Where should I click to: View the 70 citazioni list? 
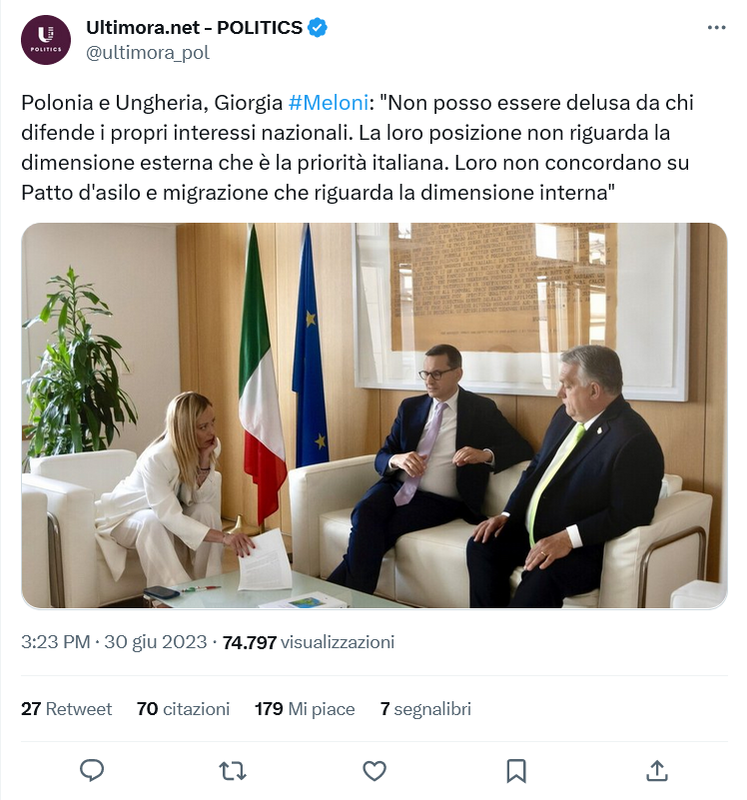[x=183, y=709]
